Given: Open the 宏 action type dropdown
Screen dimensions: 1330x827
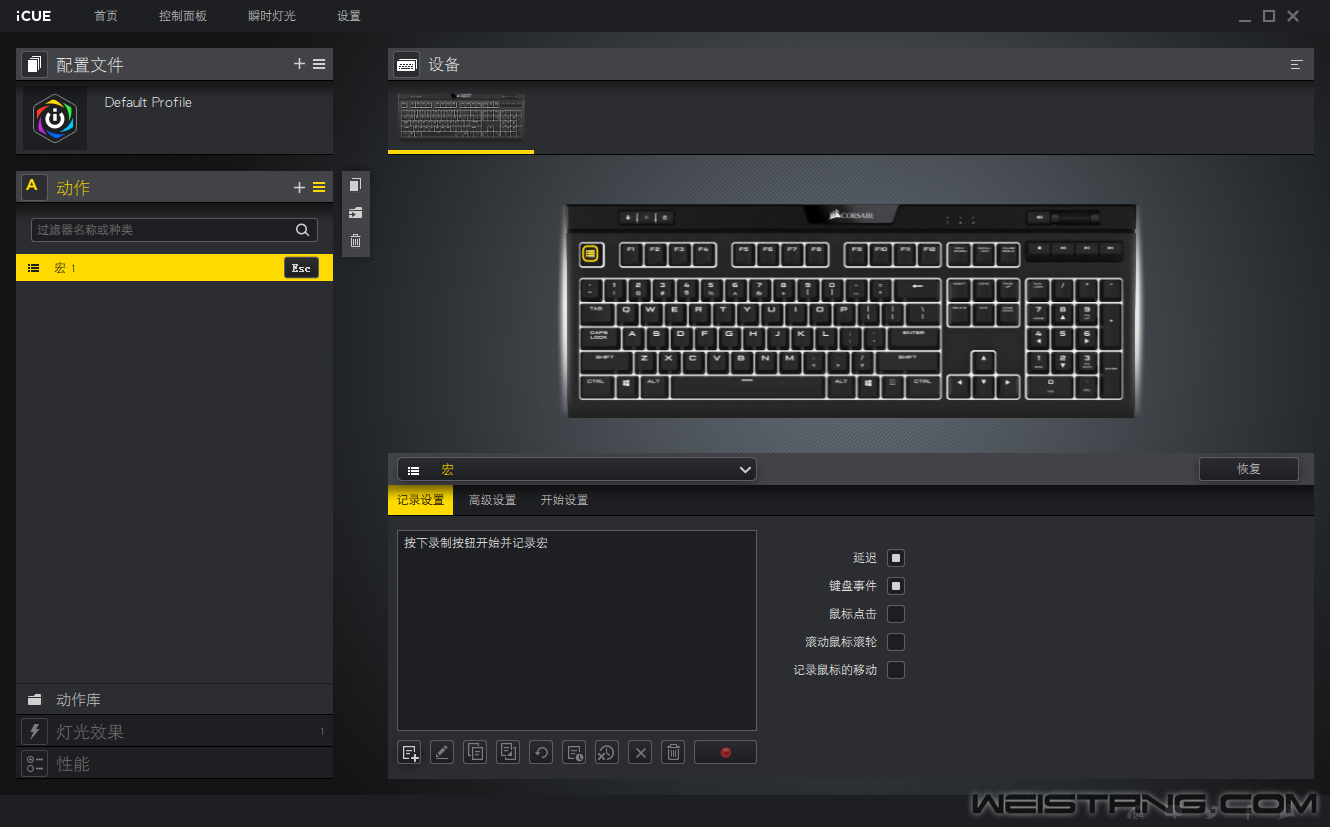Looking at the screenshot, I should tap(577, 470).
